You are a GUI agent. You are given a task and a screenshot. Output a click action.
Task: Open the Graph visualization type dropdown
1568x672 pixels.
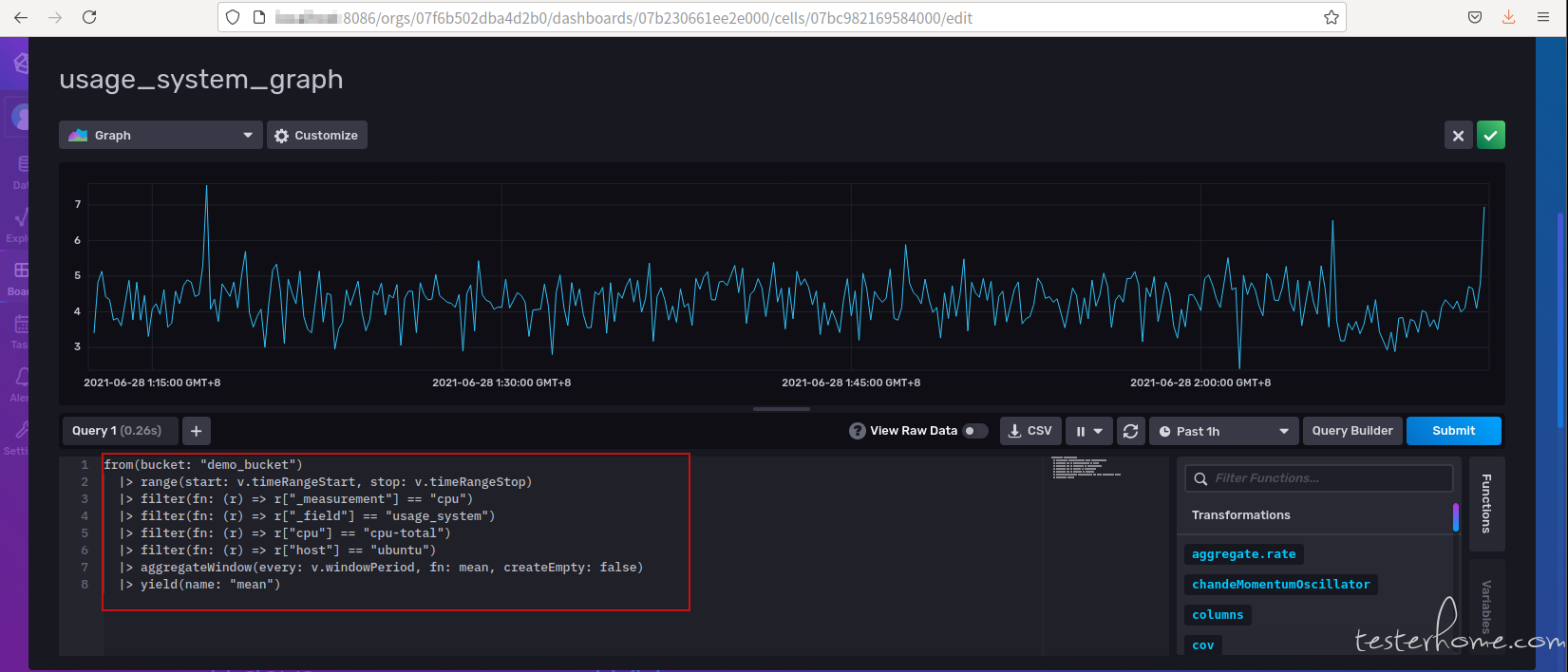(161, 135)
